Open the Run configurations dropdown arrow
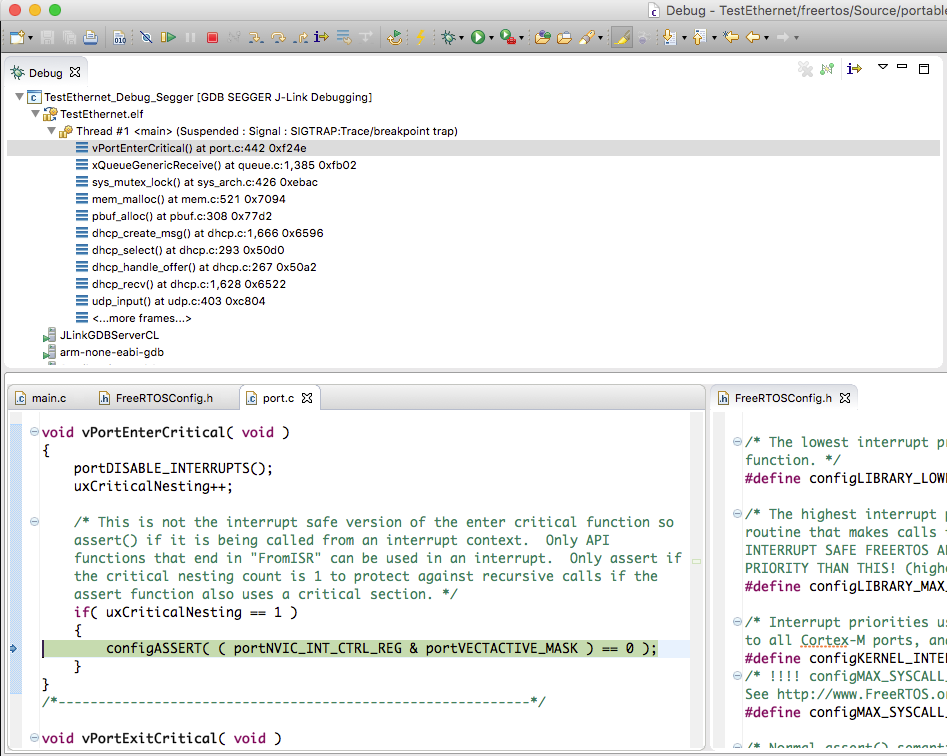The width and height of the screenshot is (947, 756). pyautogui.click(x=491, y=38)
